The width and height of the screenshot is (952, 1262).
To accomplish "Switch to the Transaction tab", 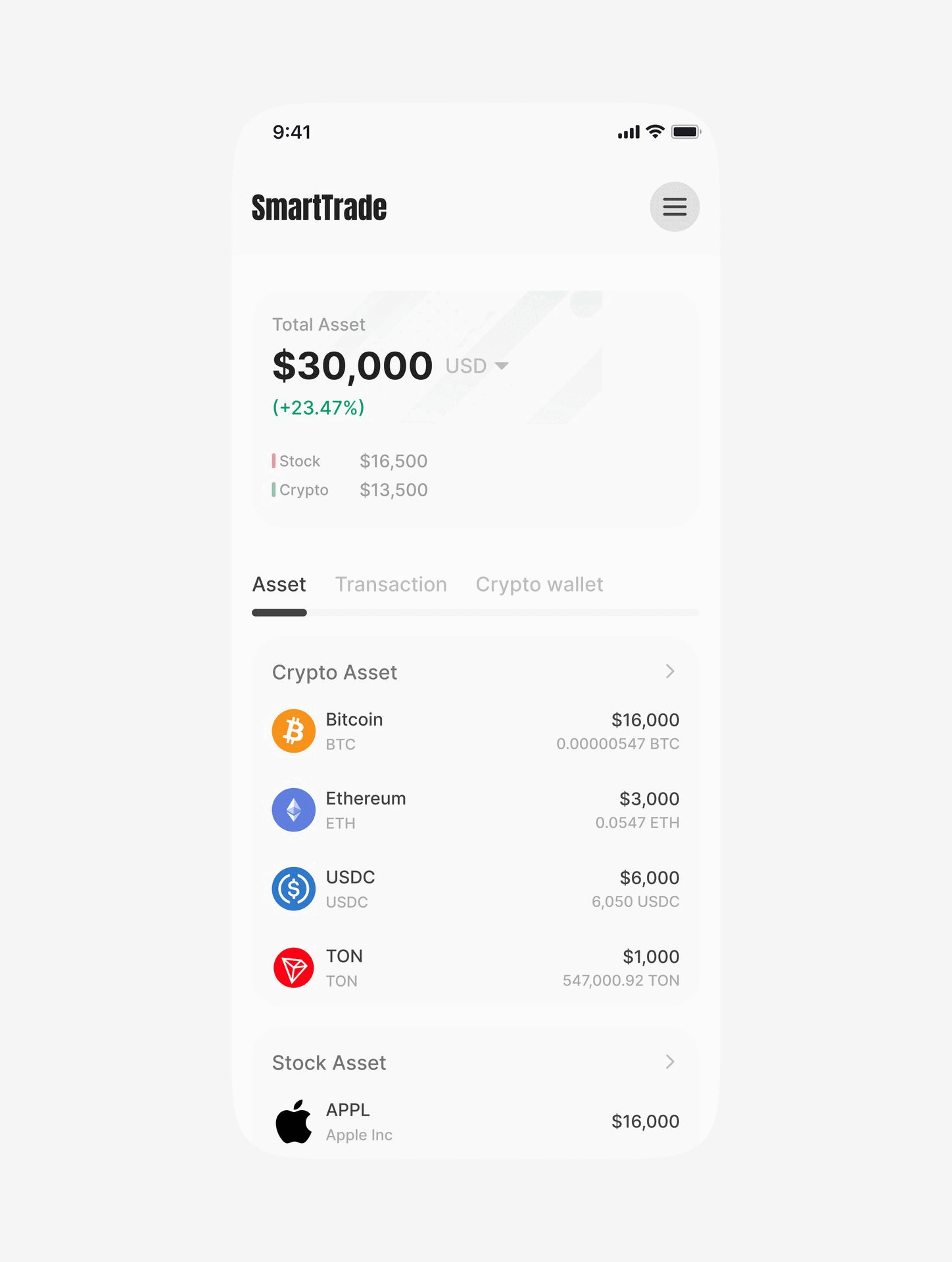I will point(391,584).
